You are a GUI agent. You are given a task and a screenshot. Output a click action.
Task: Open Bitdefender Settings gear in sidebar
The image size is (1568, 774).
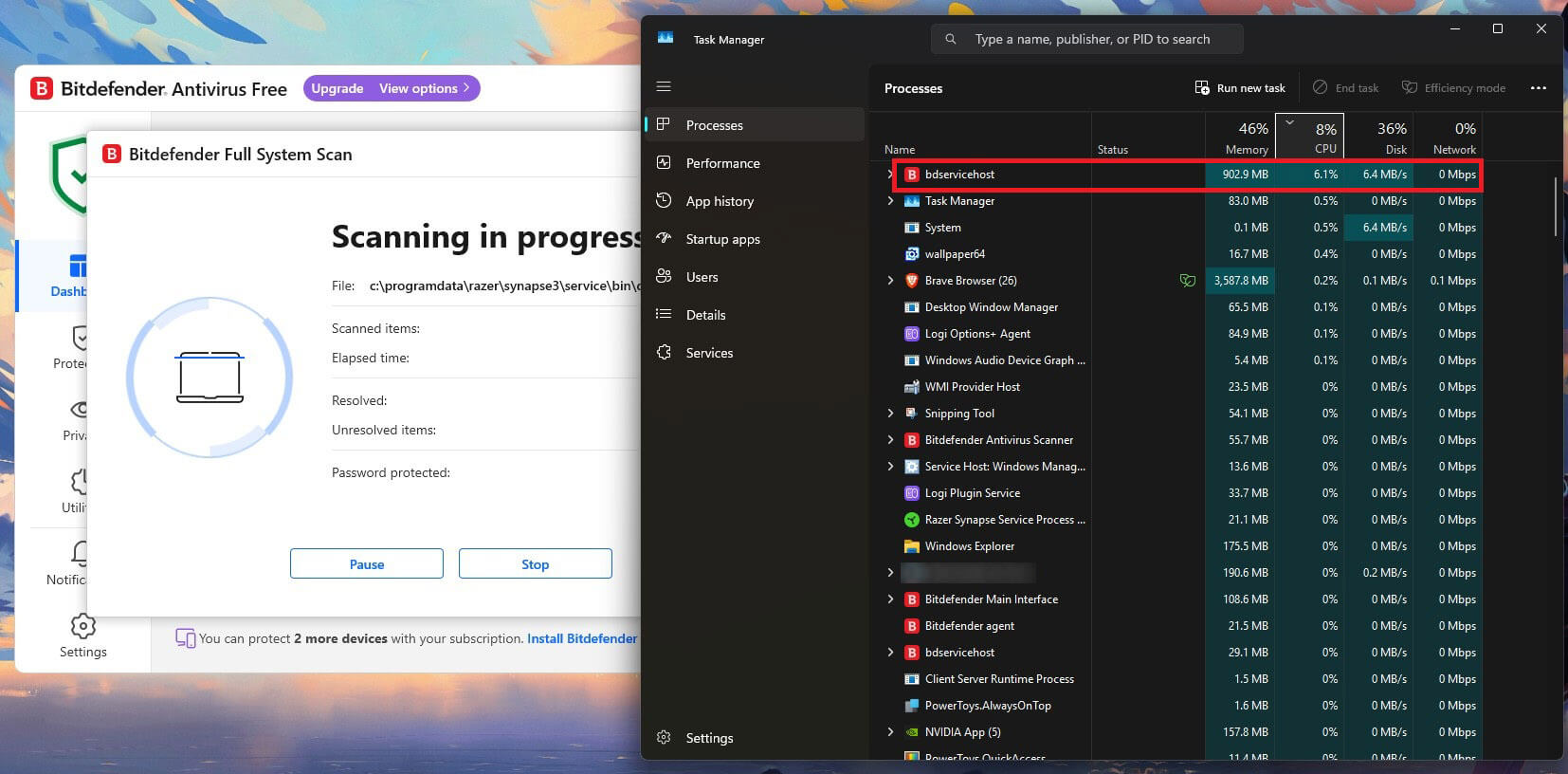pyautogui.click(x=82, y=626)
